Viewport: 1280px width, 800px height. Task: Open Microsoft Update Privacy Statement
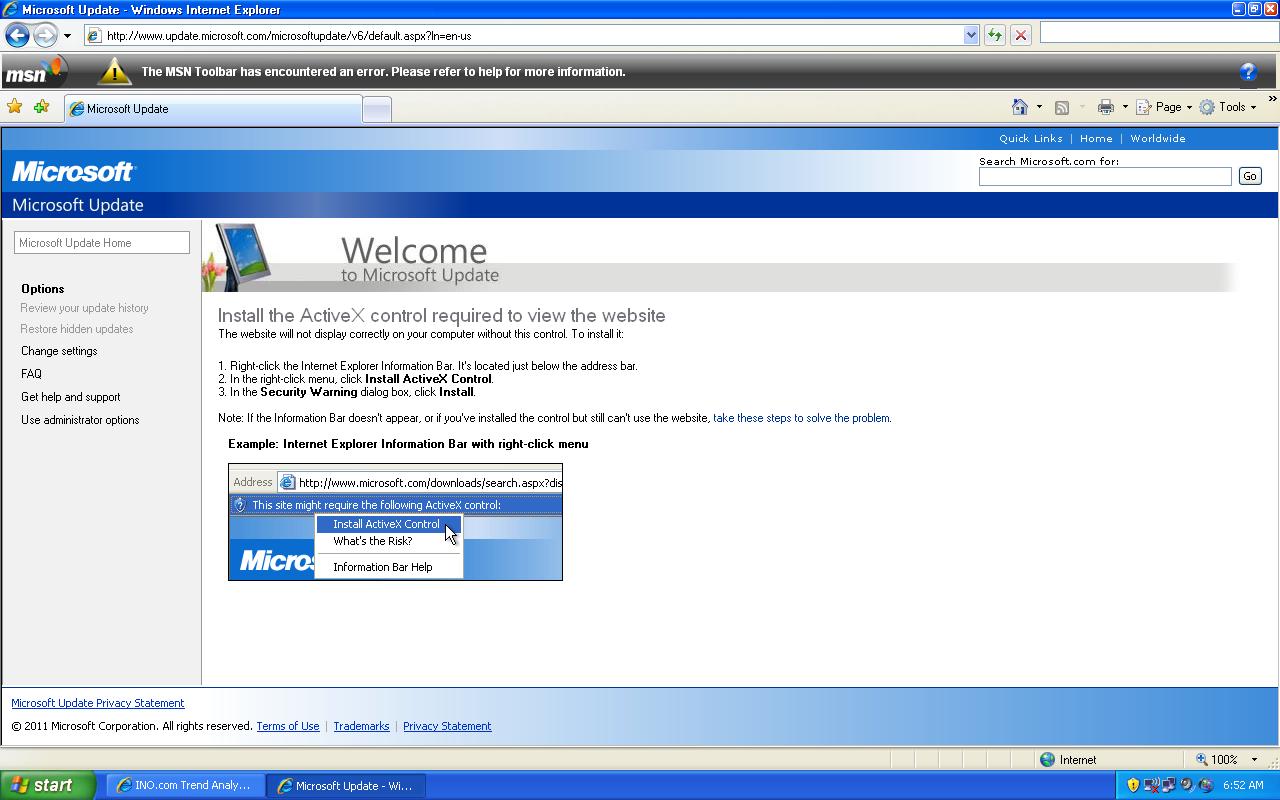point(98,703)
